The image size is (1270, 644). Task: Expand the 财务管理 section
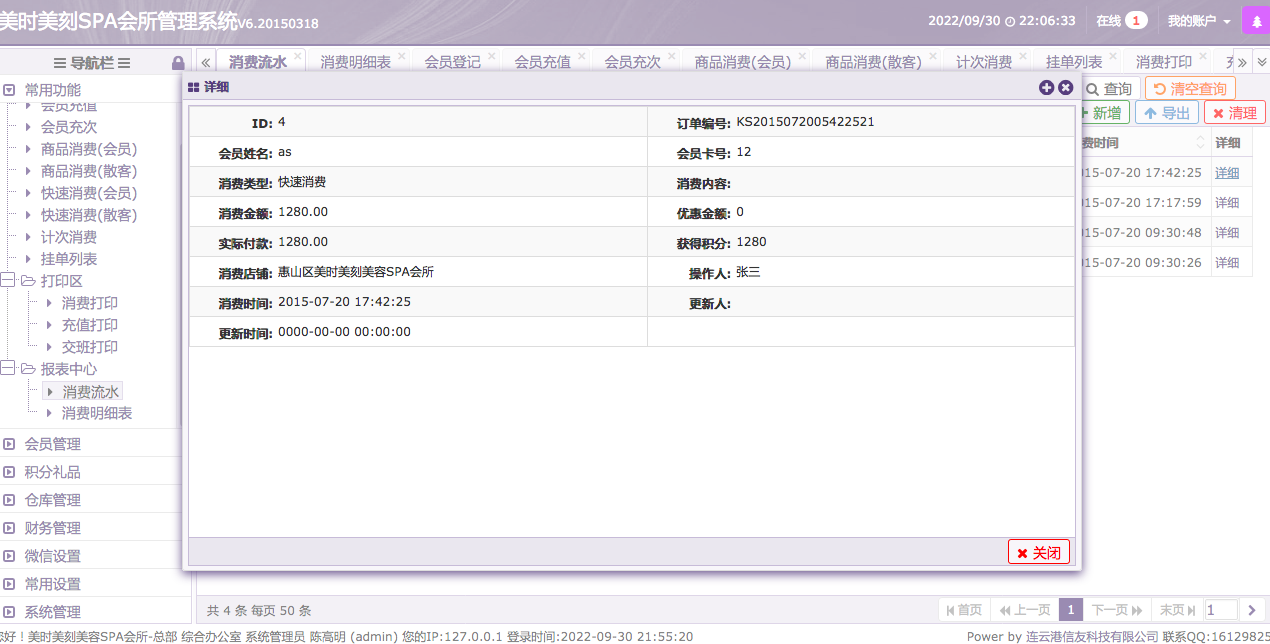click(9, 528)
